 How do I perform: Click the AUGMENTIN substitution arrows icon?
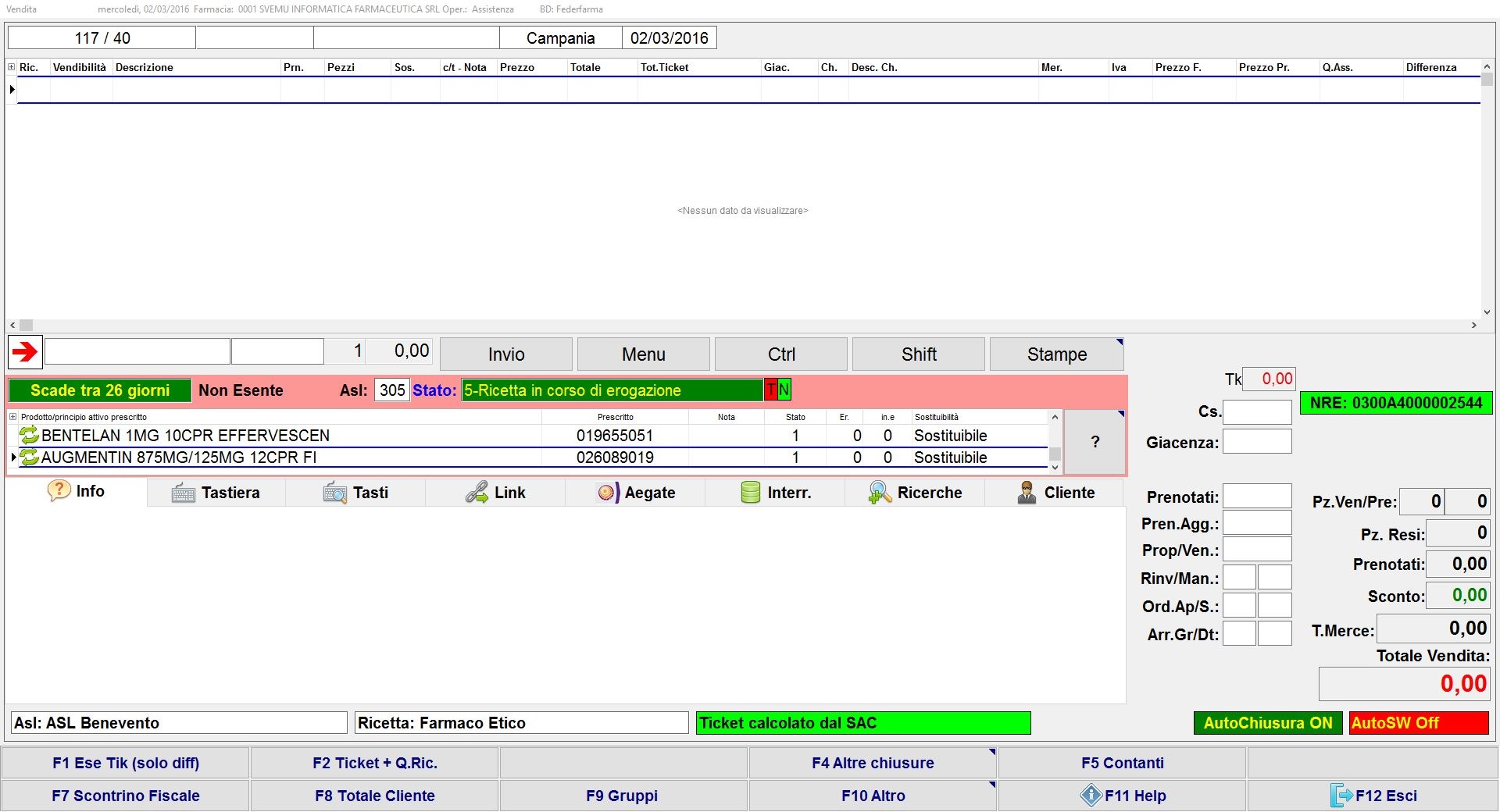[29, 458]
